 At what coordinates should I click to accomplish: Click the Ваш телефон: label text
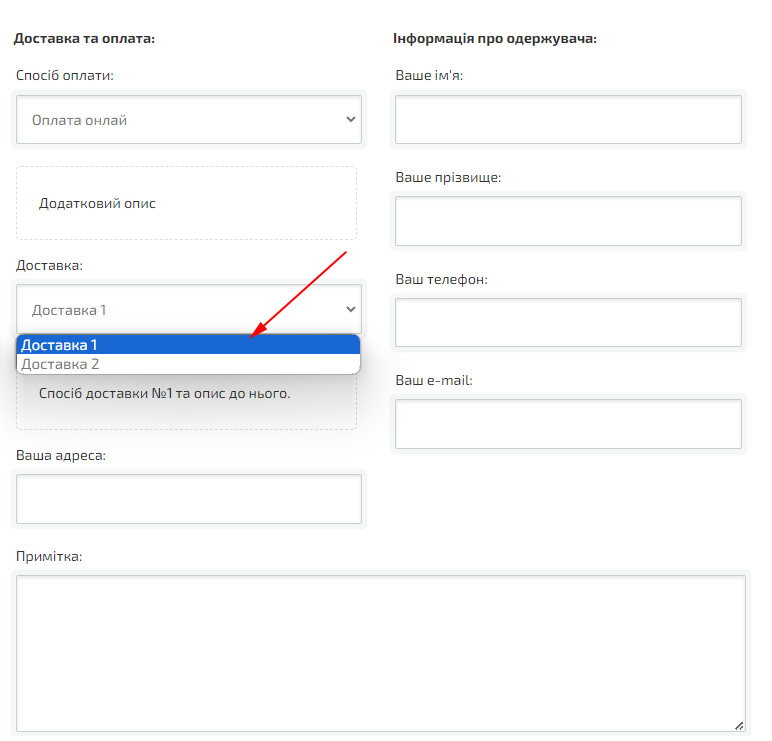coord(441,279)
